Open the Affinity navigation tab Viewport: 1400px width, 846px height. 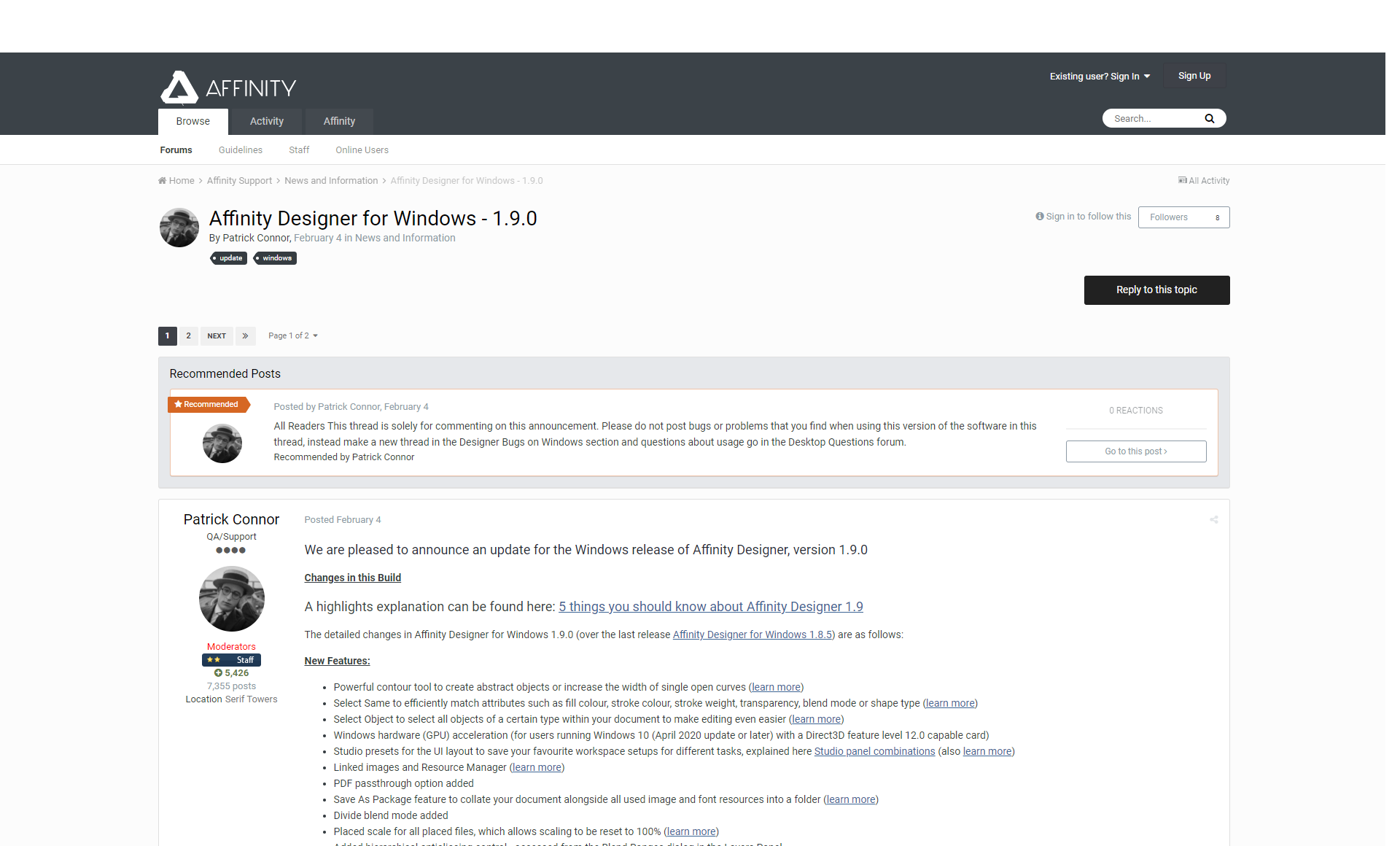pyautogui.click(x=339, y=122)
